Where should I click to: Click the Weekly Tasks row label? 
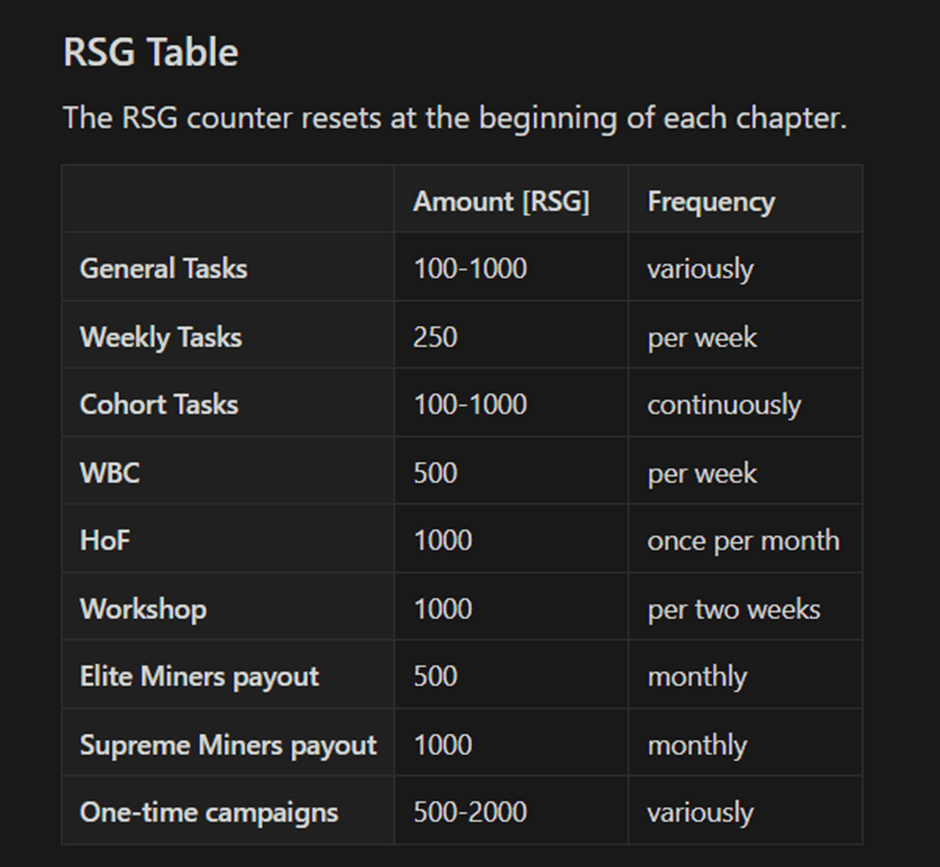point(161,337)
